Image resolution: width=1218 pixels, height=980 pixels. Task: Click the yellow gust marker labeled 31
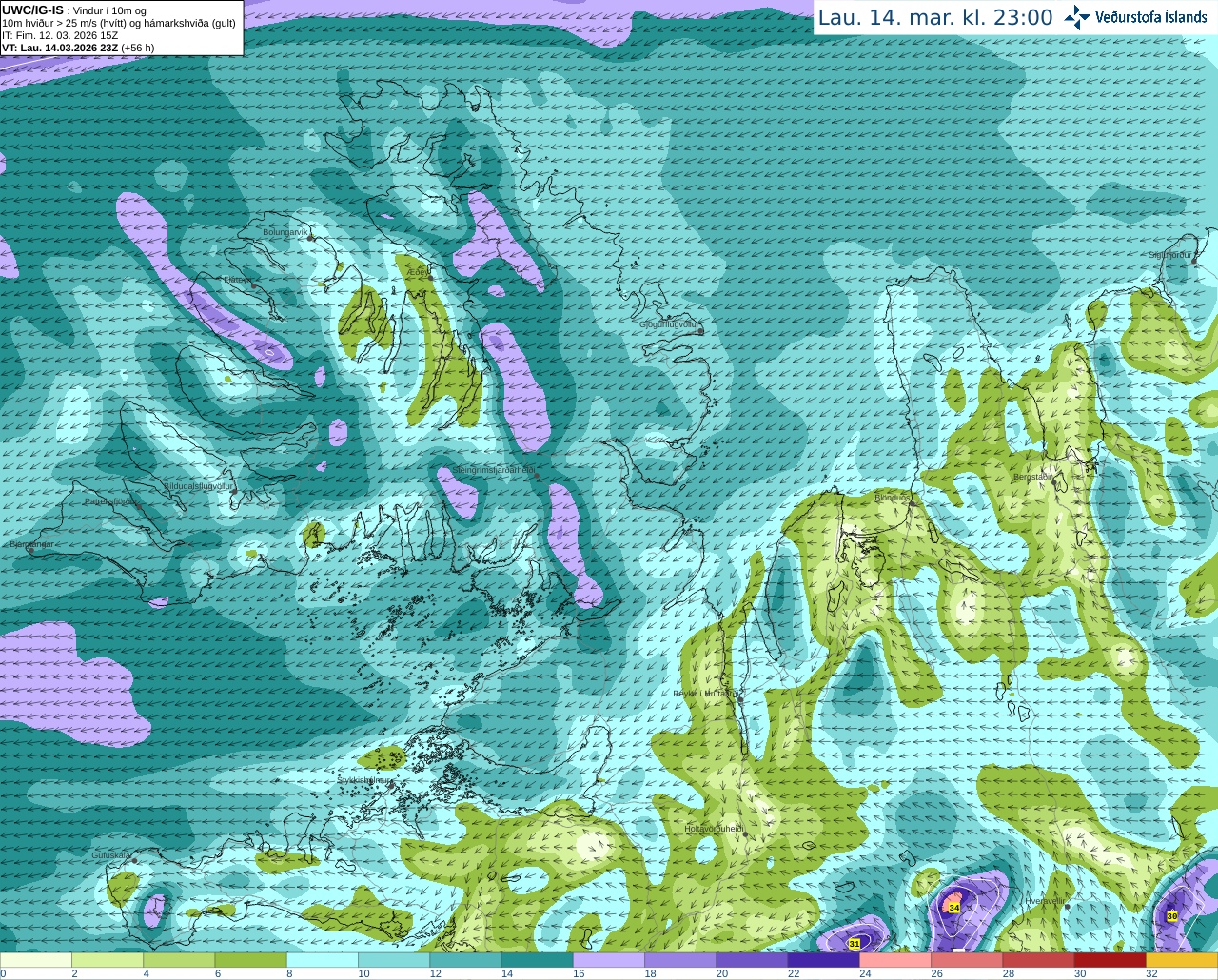click(x=855, y=944)
